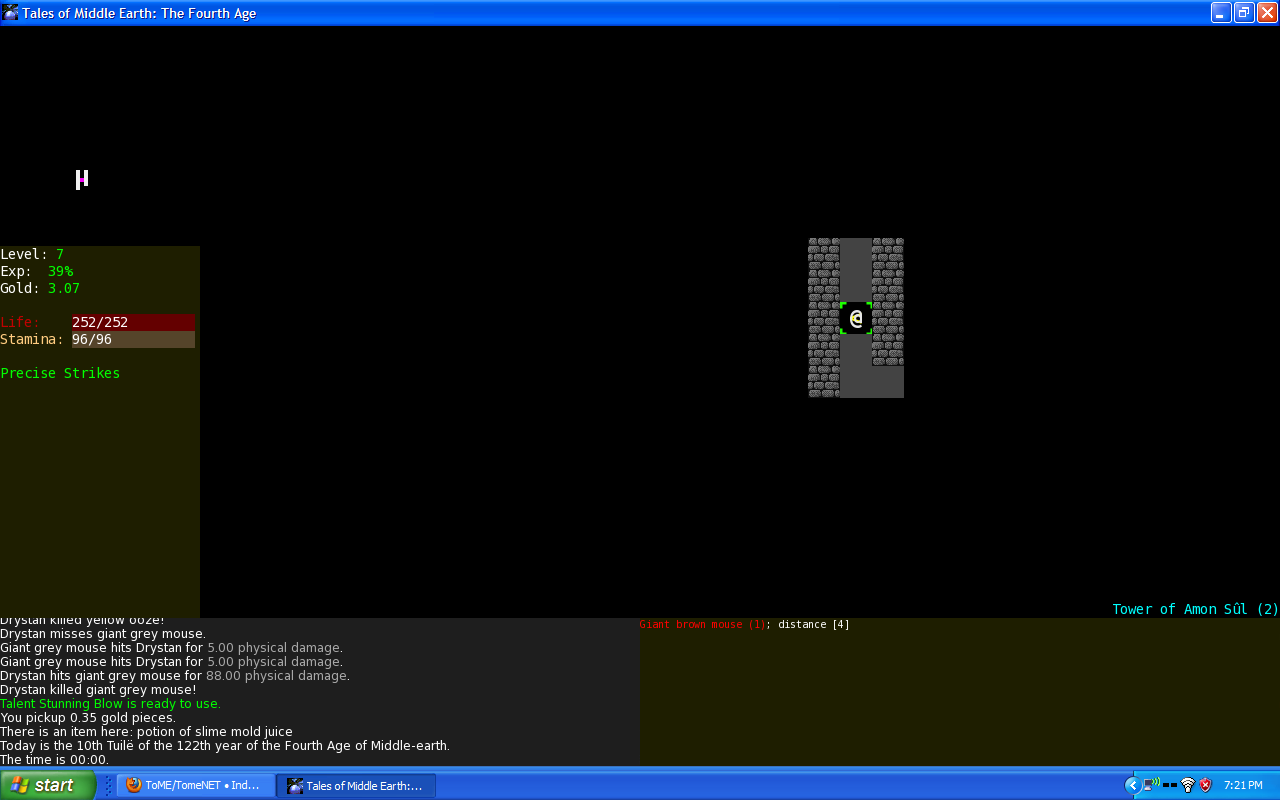Close the Tales of Middle Earth window
This screenshot has height=800, width=1280.
(1267, 13)
